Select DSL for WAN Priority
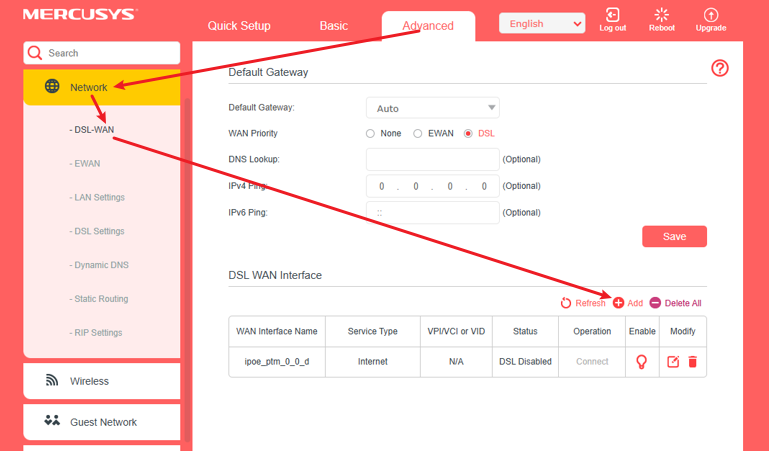Image resolution: width=769 pixels, height=451 pixels. coord(468,133)
